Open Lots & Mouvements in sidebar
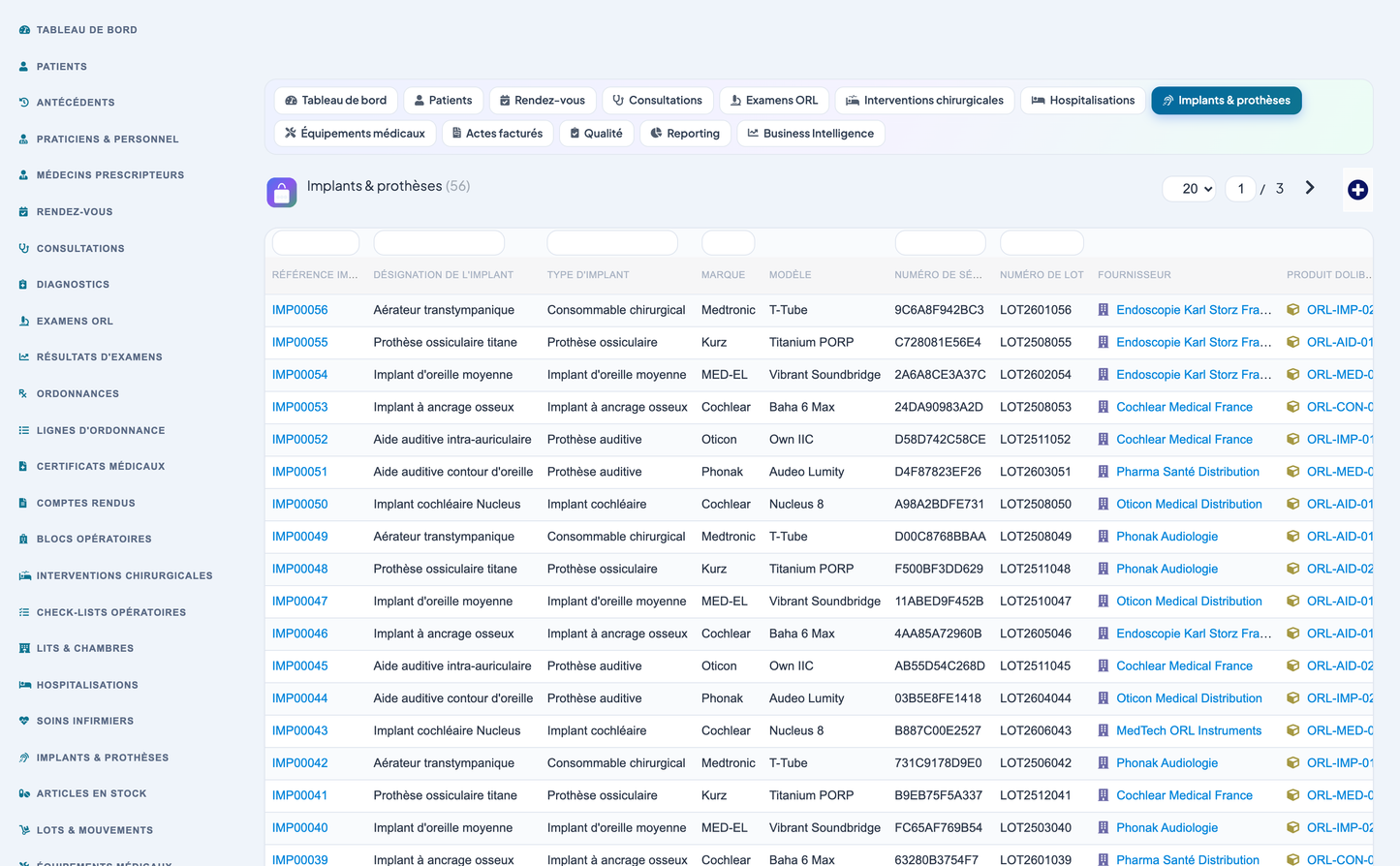Screen dimensions: 1400x866 [86, 831]
